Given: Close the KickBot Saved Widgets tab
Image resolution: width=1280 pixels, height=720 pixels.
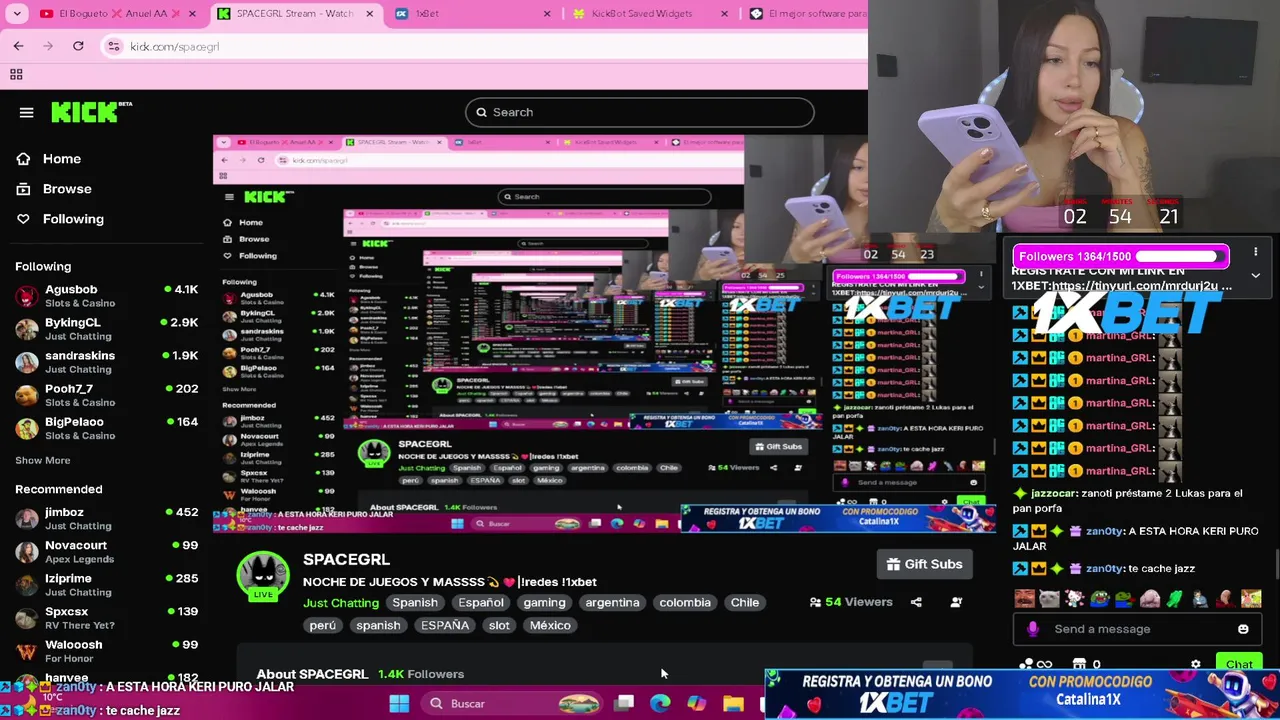Looking at the screenshot, I should [726, 14].
